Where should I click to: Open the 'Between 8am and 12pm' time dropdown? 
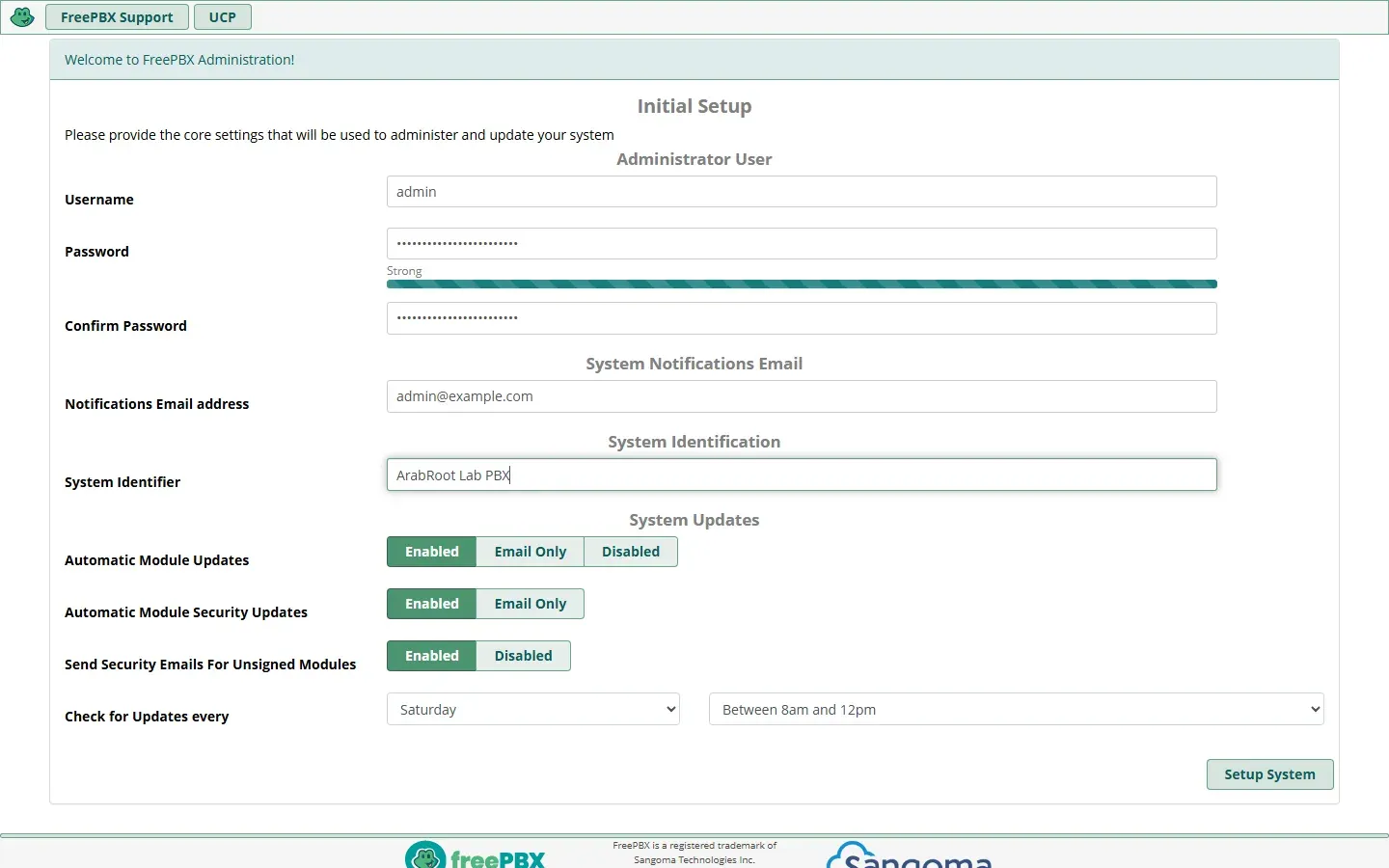1017,709
